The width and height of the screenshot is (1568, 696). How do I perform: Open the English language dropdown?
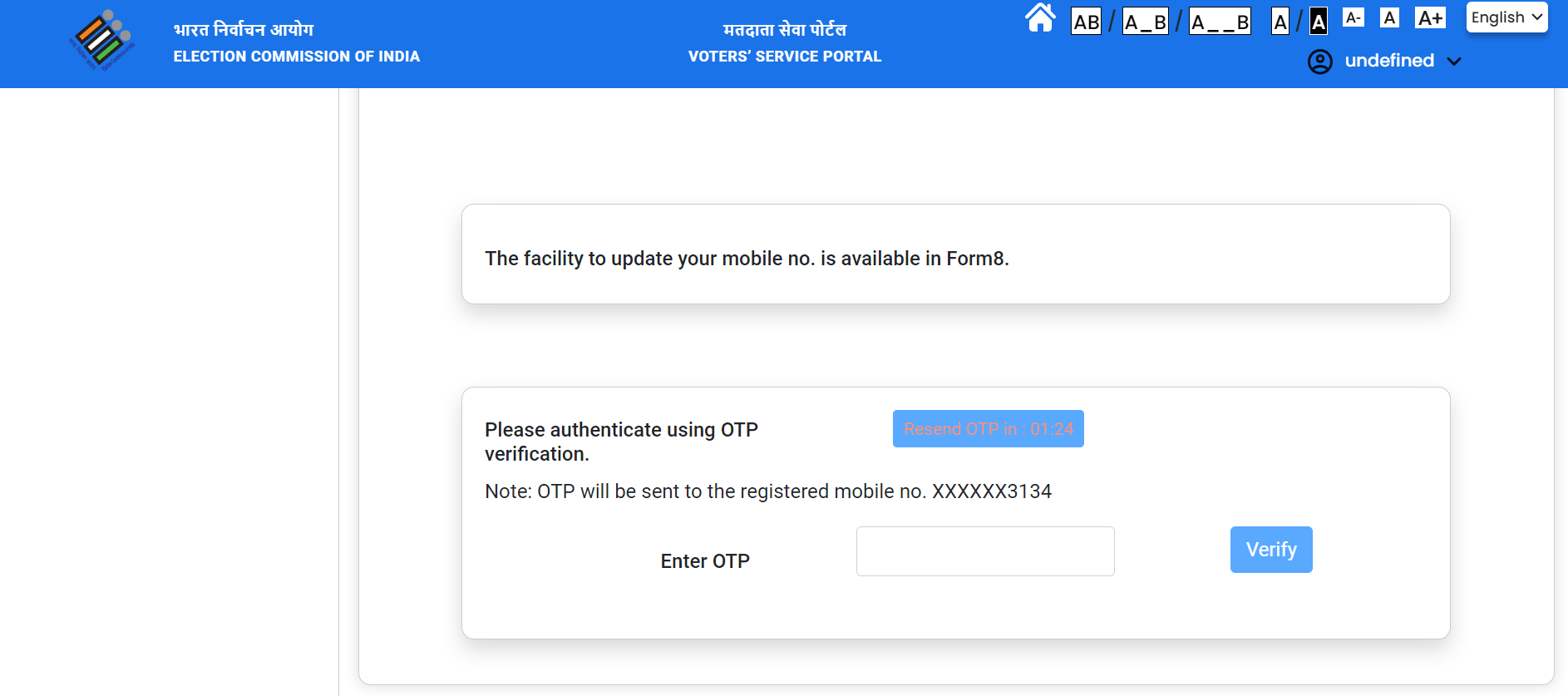(1506, 17)
